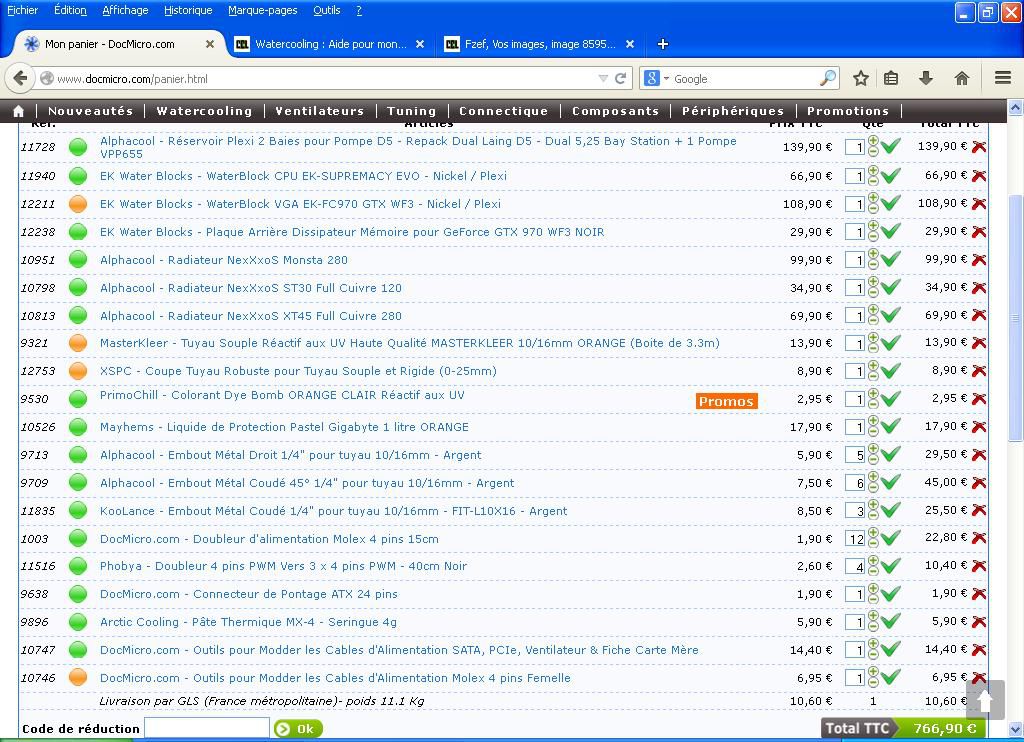This screenshot has width=1024, height=742.
Task: Increase quantity of KooLance Embout Métal Coudé
Action: [x=873, y=505]
